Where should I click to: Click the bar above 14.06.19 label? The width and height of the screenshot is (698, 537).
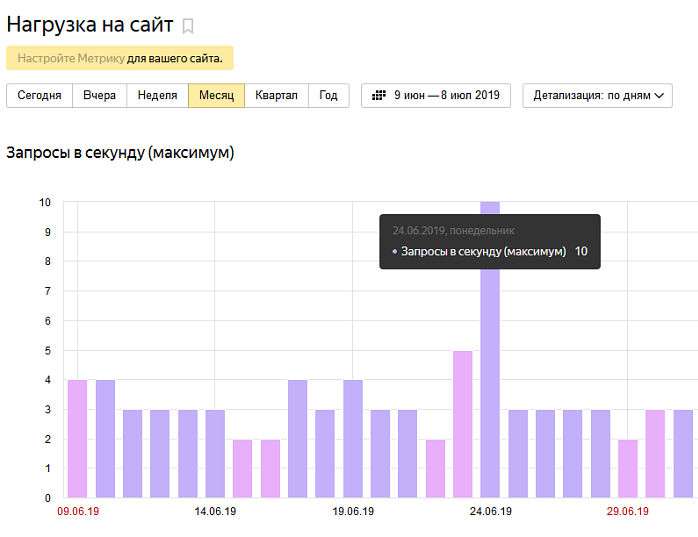pyautogui.click(x=215, y=454)
